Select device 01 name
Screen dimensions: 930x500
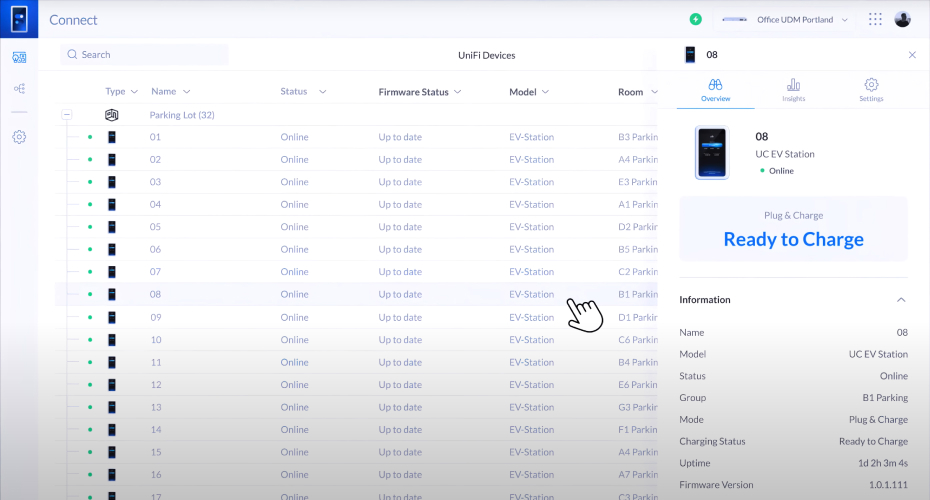pos(155,137)
